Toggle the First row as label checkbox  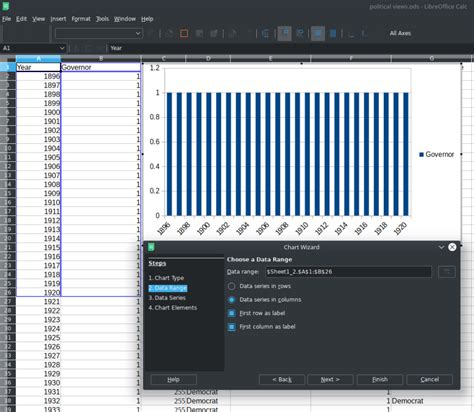231,313
